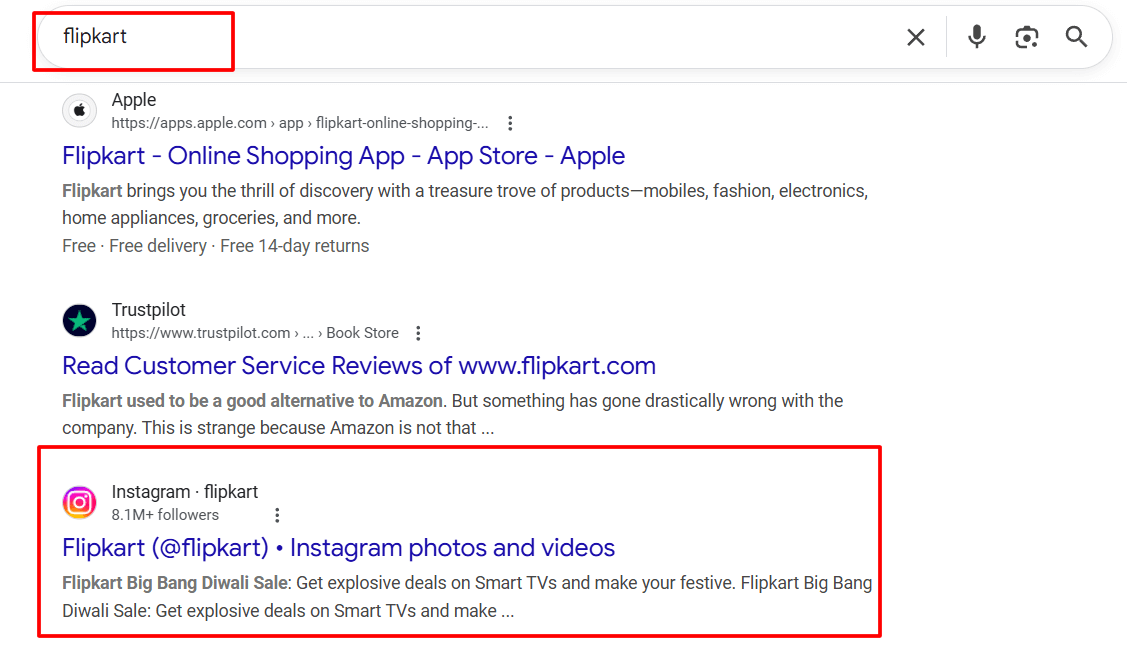1127x661 pixels.
Task: Open Read Customer Service Reviews link
Action: click(358, 366)
